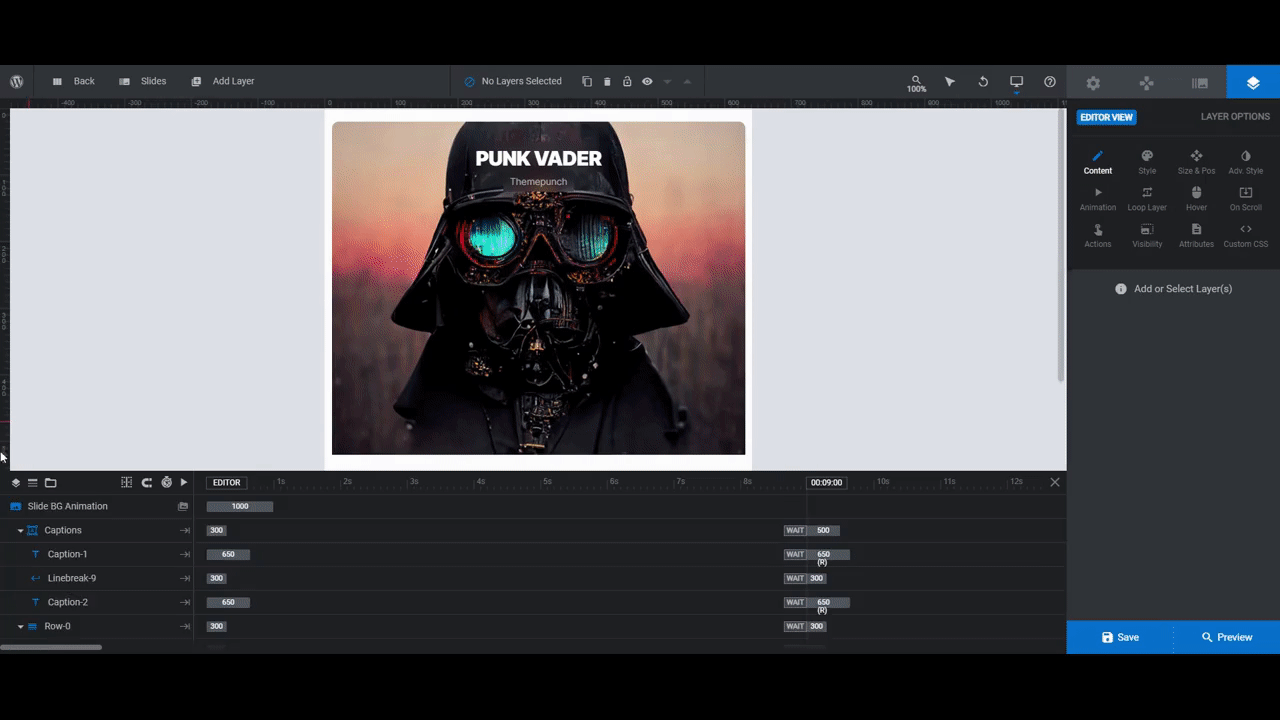
Task: Open the module general settings gear tab
Action: click(1093, 83)
